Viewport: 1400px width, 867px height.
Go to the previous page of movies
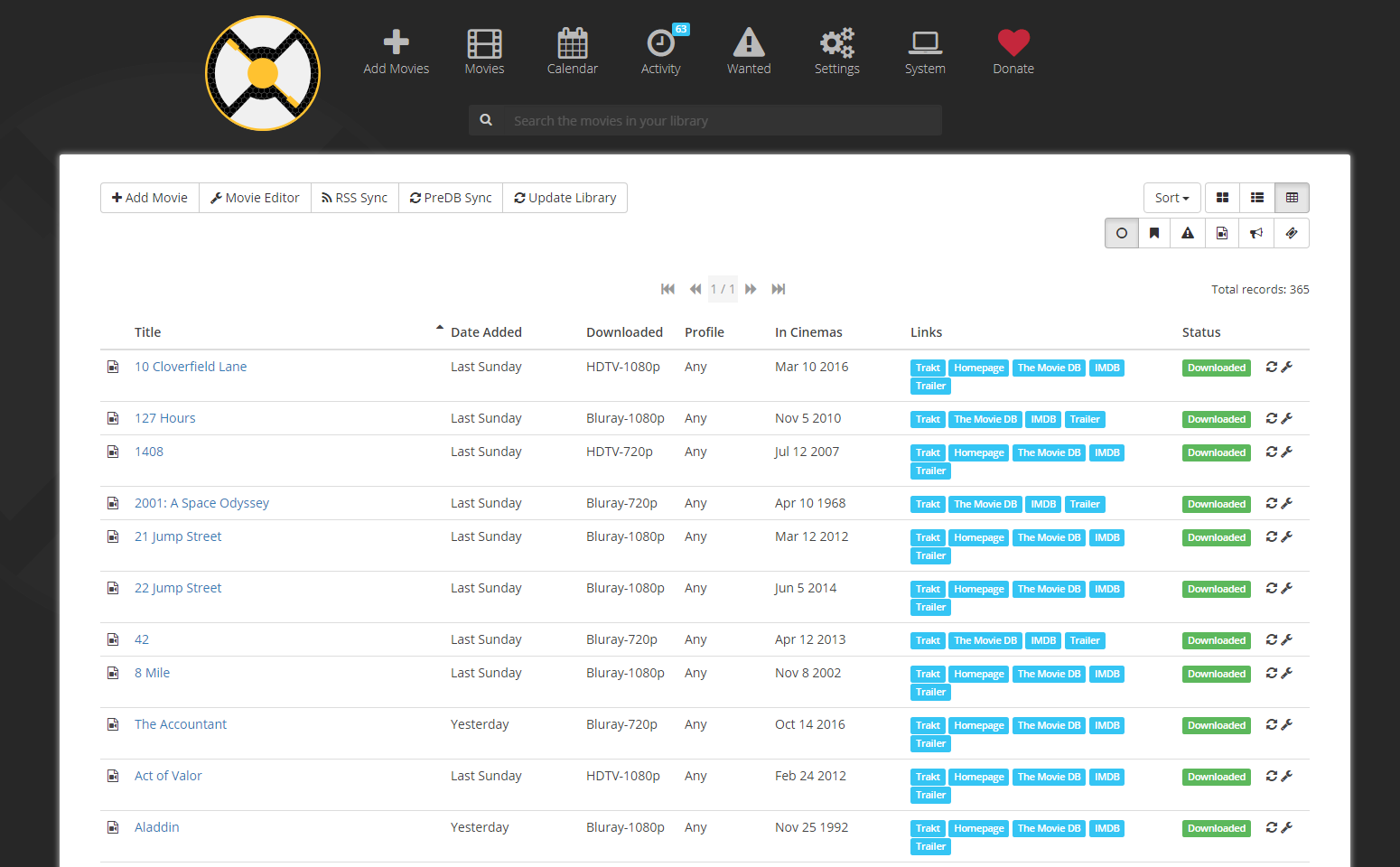pos(695,289)
